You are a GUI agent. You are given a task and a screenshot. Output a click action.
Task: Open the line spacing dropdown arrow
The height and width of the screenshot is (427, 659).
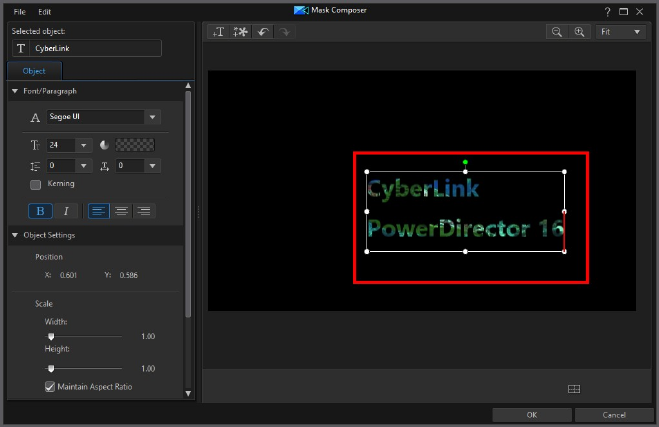pos(84,166)
